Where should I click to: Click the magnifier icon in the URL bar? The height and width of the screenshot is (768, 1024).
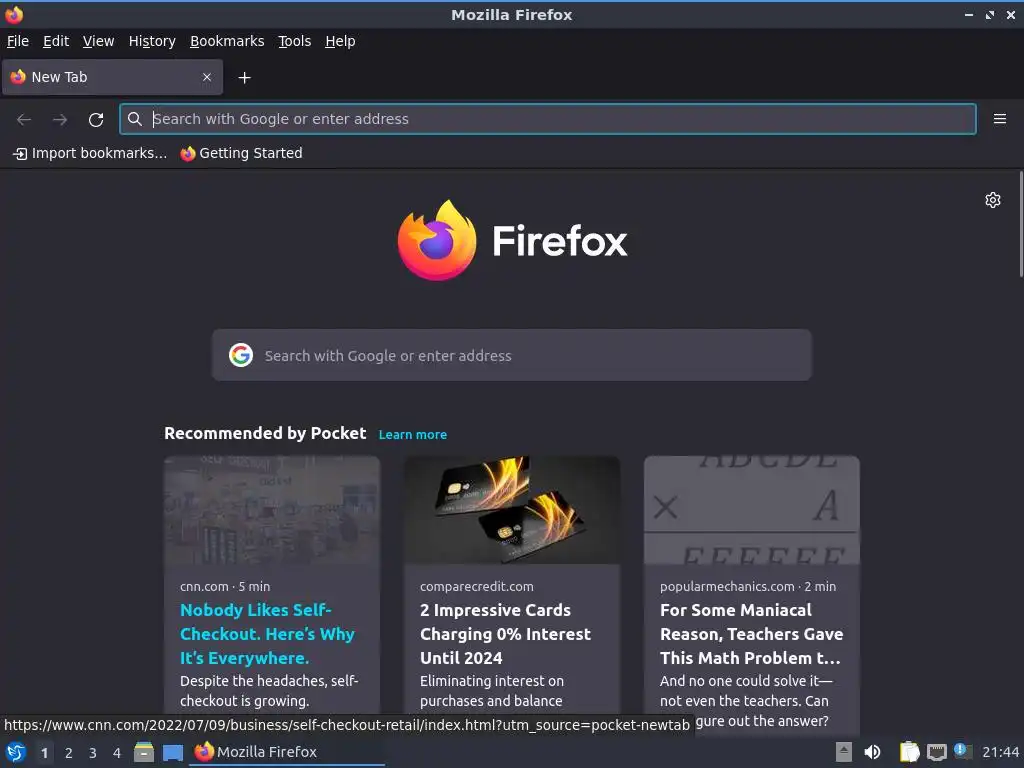pyautogui.click(x=135, y=119)
